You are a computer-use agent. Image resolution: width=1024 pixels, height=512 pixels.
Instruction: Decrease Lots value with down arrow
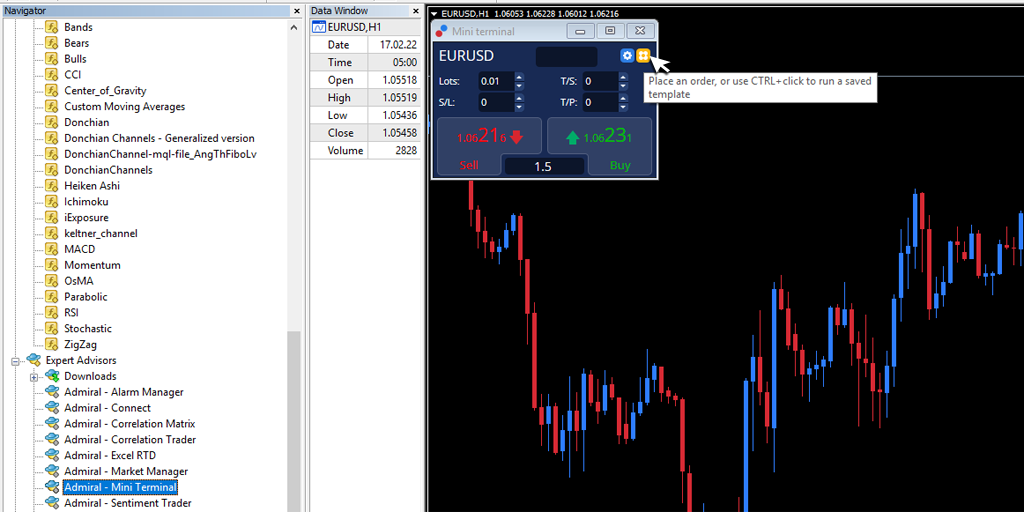click(519, 86)
